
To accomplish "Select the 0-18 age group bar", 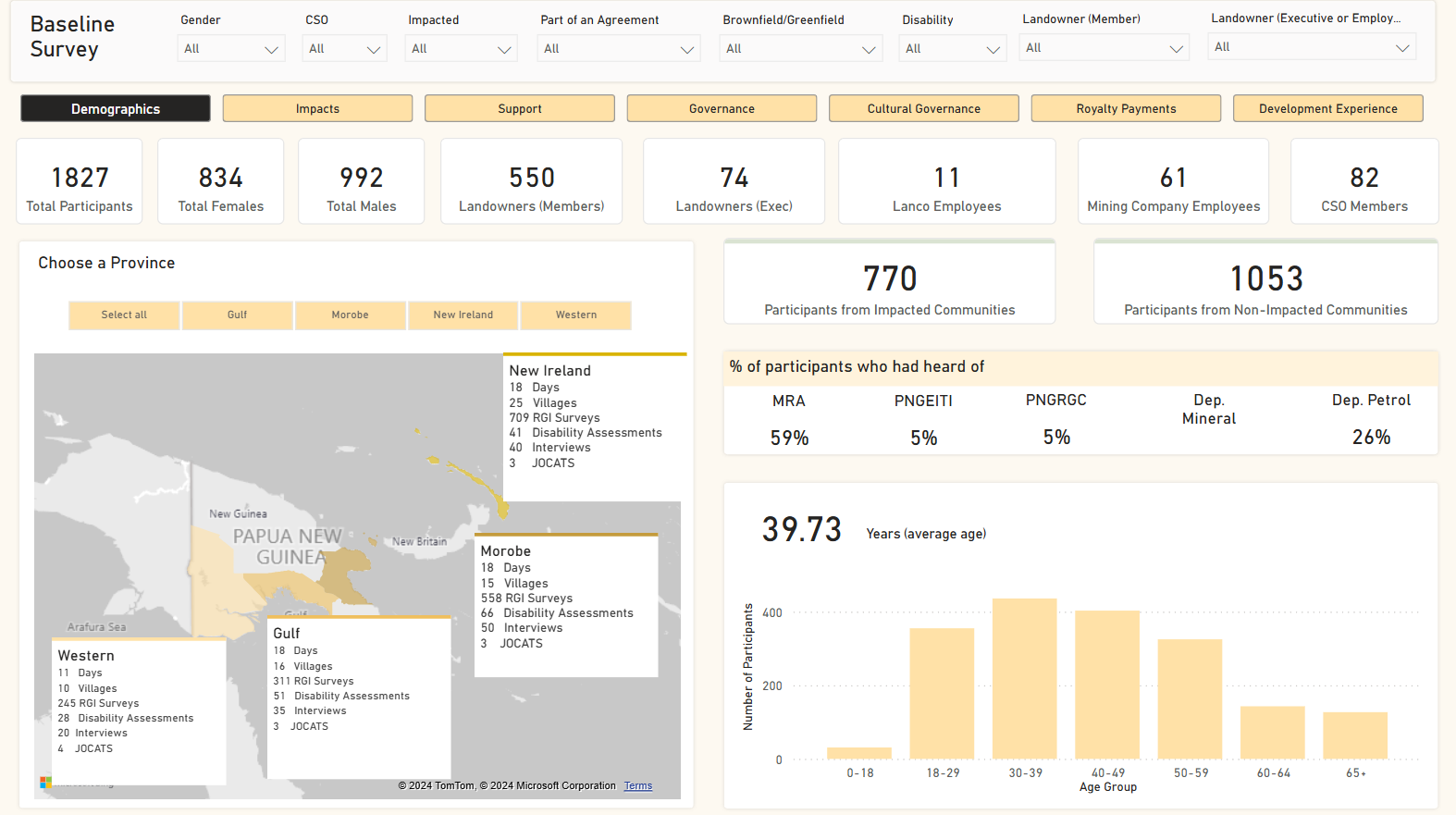I will click(859, 753).
